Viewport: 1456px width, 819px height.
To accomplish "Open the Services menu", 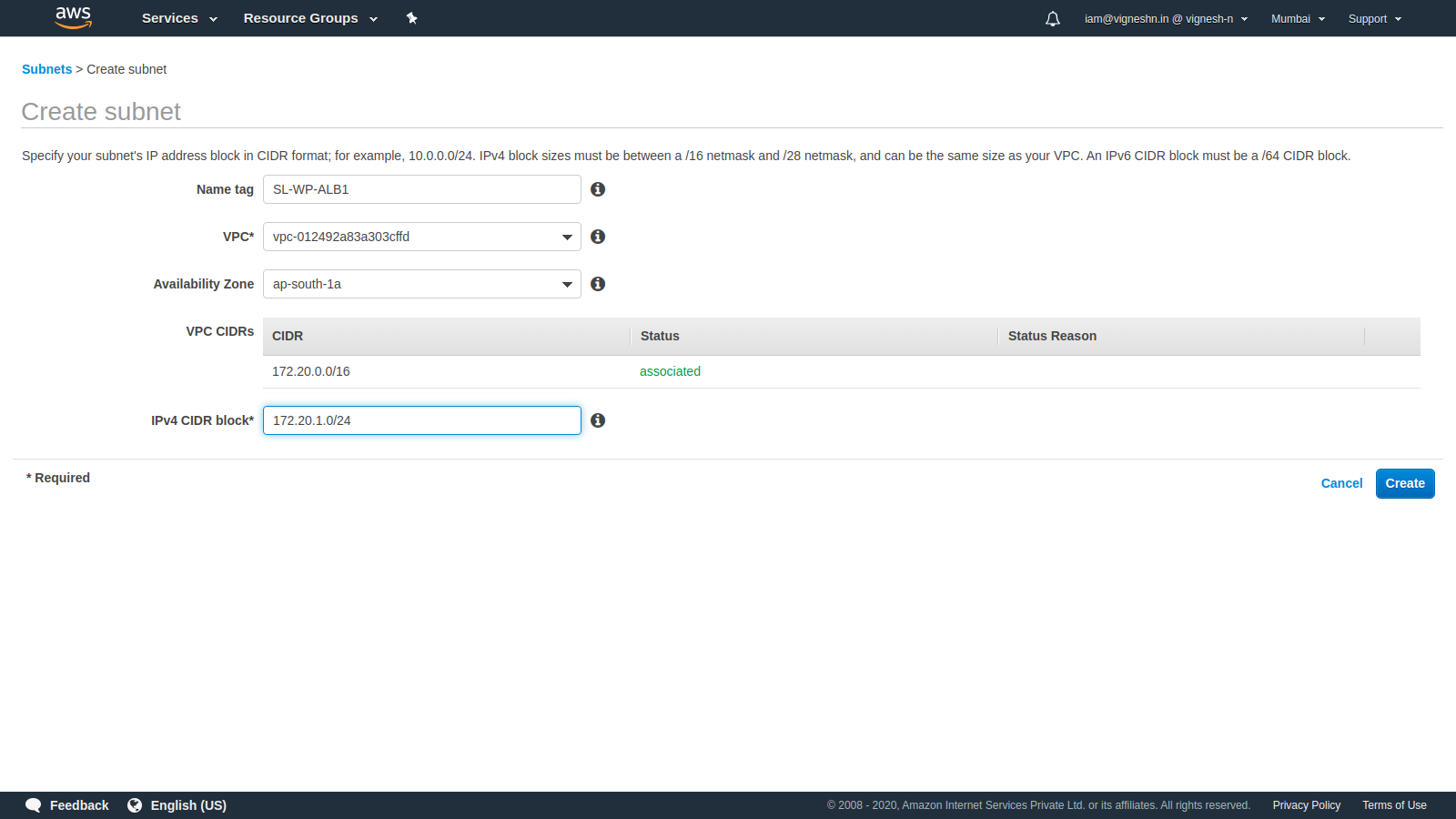I will click(179, 18).
